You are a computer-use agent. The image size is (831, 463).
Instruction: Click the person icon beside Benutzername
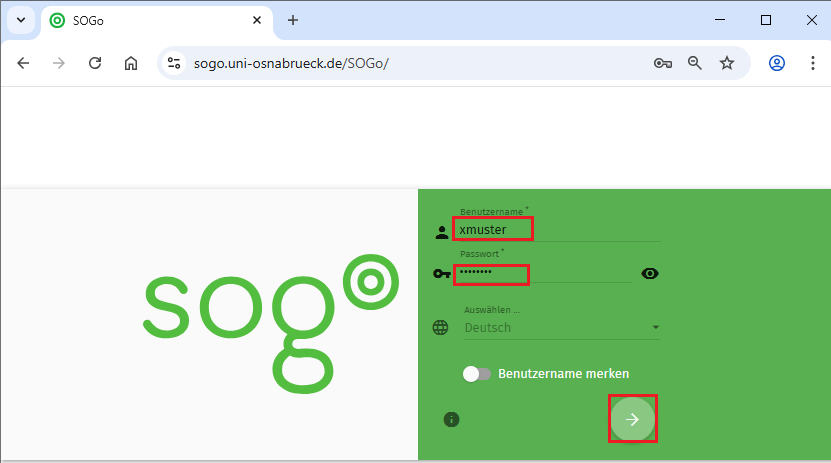tap(442, 232)
